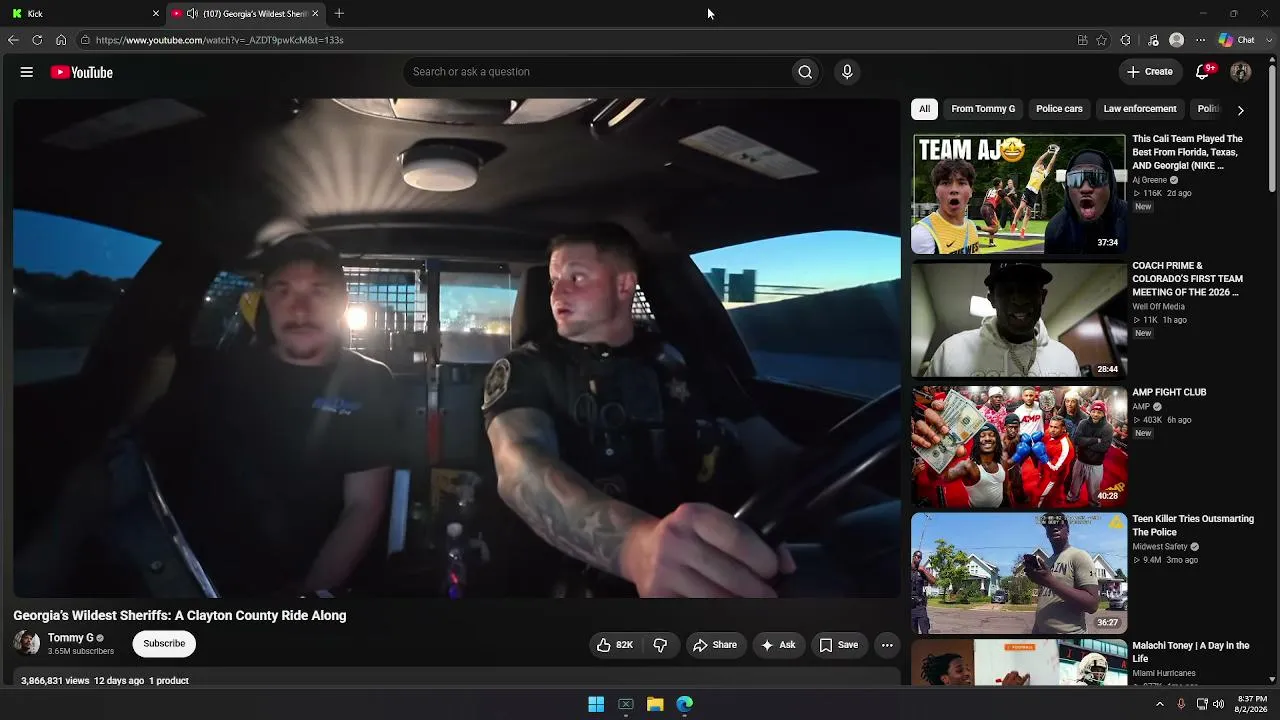Open the Tommy G channel name link
This screenshot has width=1280, height=720.
(x=71, y=638)
